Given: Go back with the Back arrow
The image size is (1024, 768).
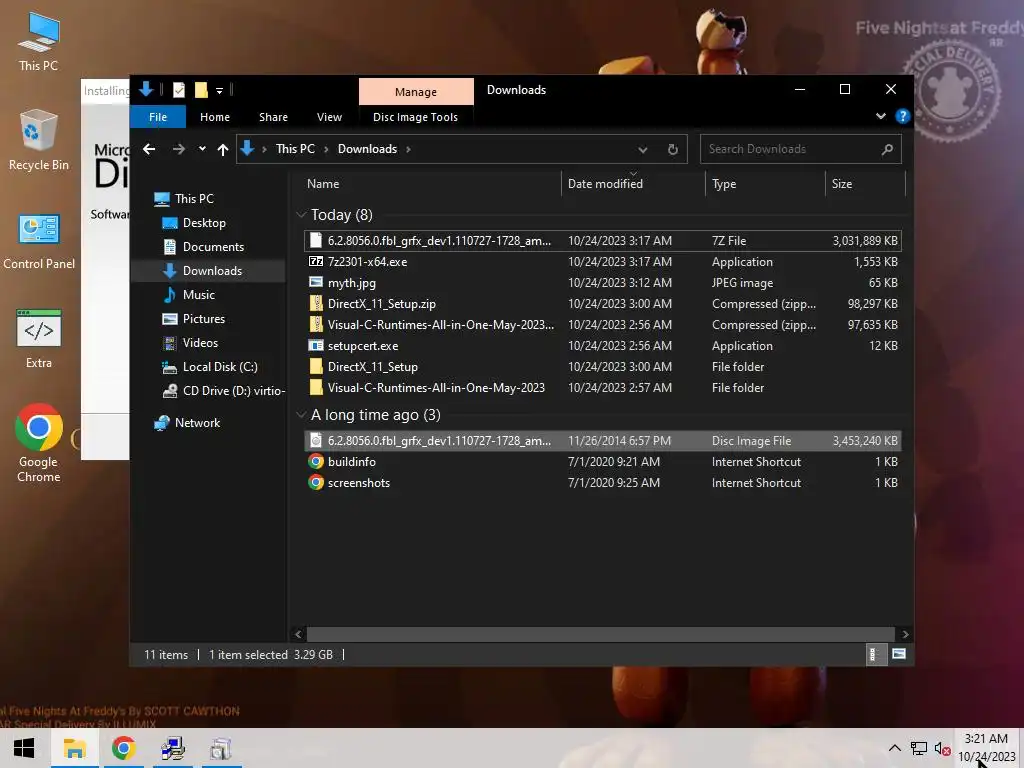Looking at the screenshot, I should pyautogui.click(x=149, y=149).
